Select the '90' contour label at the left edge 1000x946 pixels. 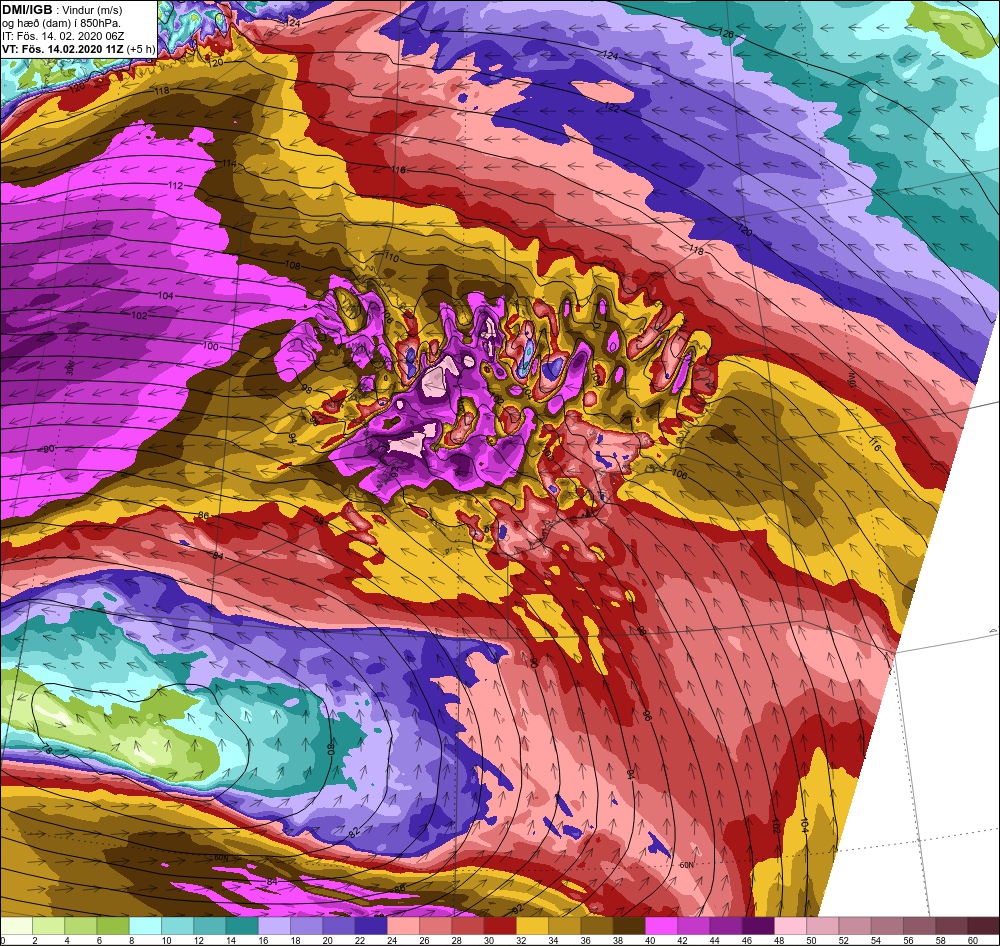[x=49, y=449]
